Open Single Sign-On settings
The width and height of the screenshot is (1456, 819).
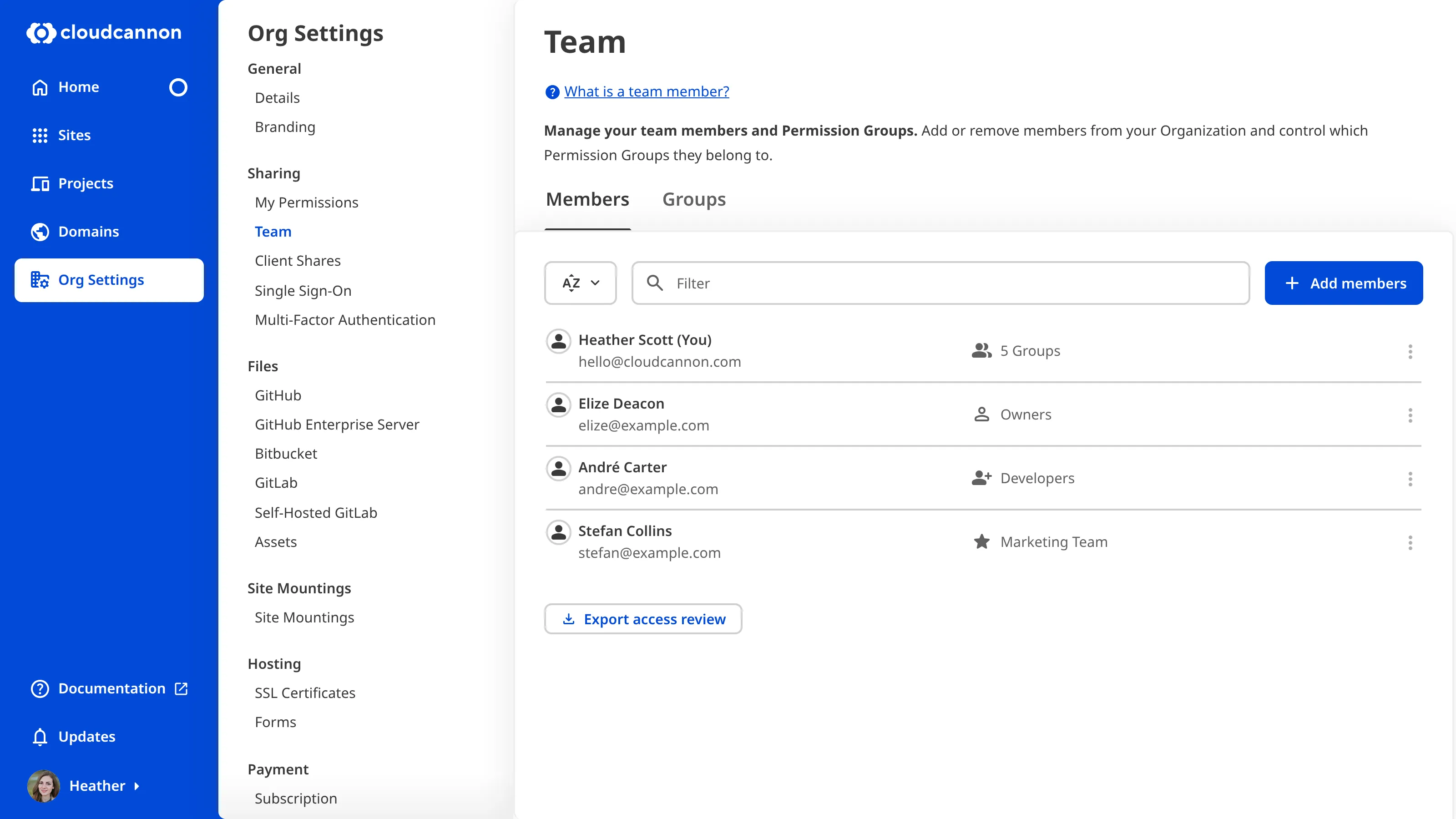click(303, 291)
